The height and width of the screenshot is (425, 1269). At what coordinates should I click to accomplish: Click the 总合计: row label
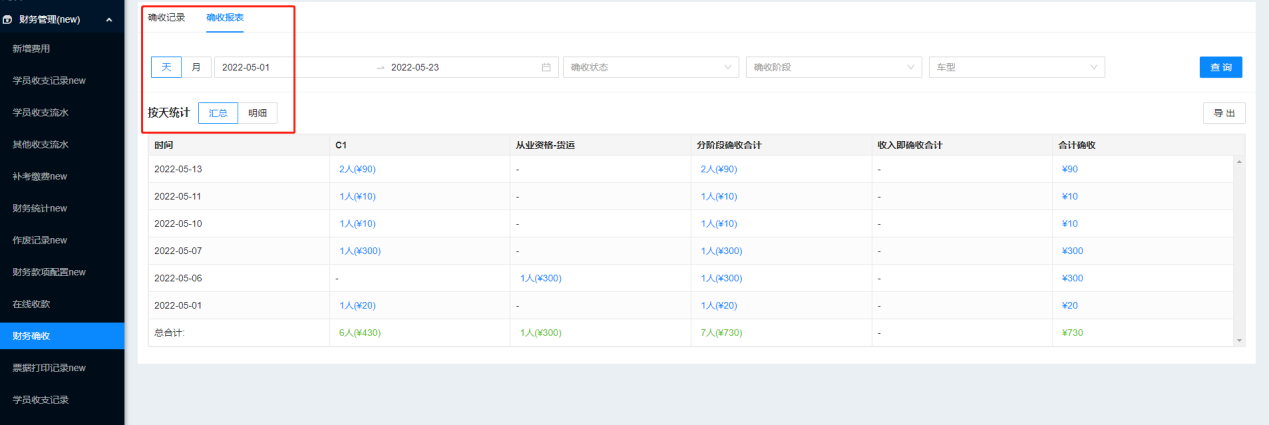coord(169,332)
